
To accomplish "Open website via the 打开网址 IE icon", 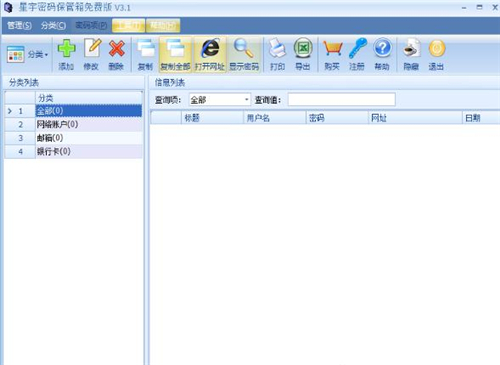I will pyautogui.click(x=210, y=49).
